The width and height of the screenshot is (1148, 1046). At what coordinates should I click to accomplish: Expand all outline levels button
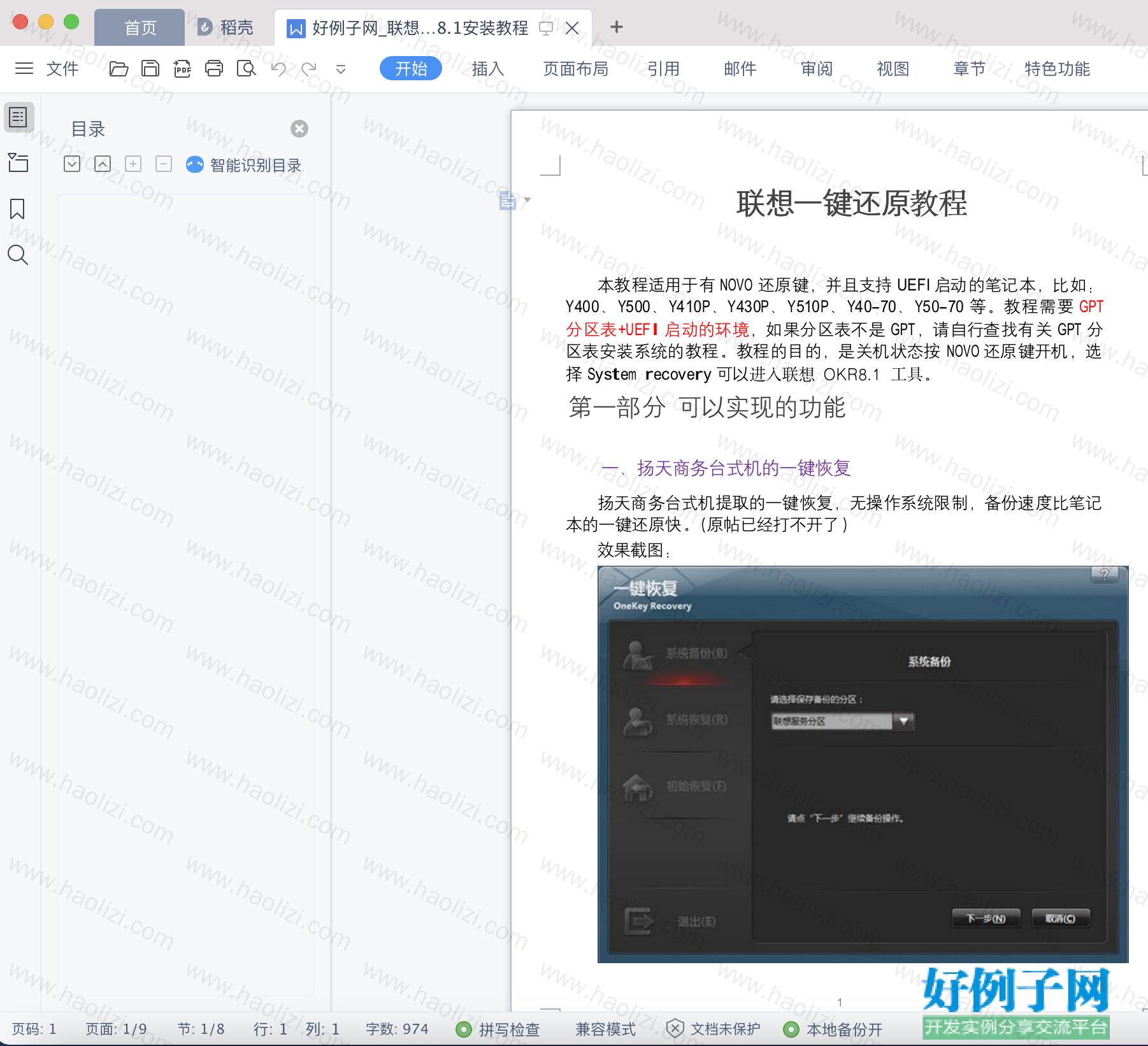coord(72,164)
